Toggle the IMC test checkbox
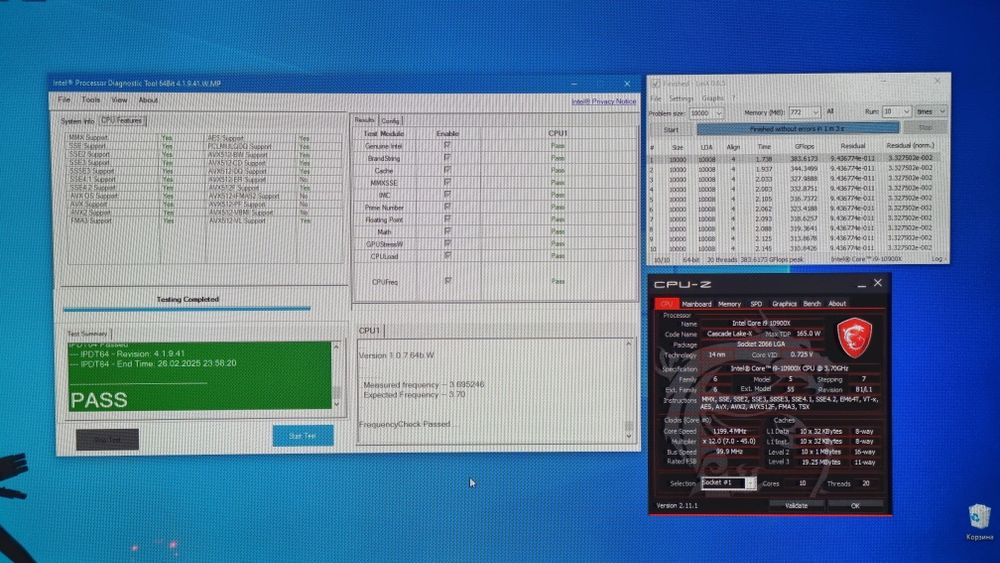Image resolution: width=1000 pixels, height=563 pixels. click(447, 194)
